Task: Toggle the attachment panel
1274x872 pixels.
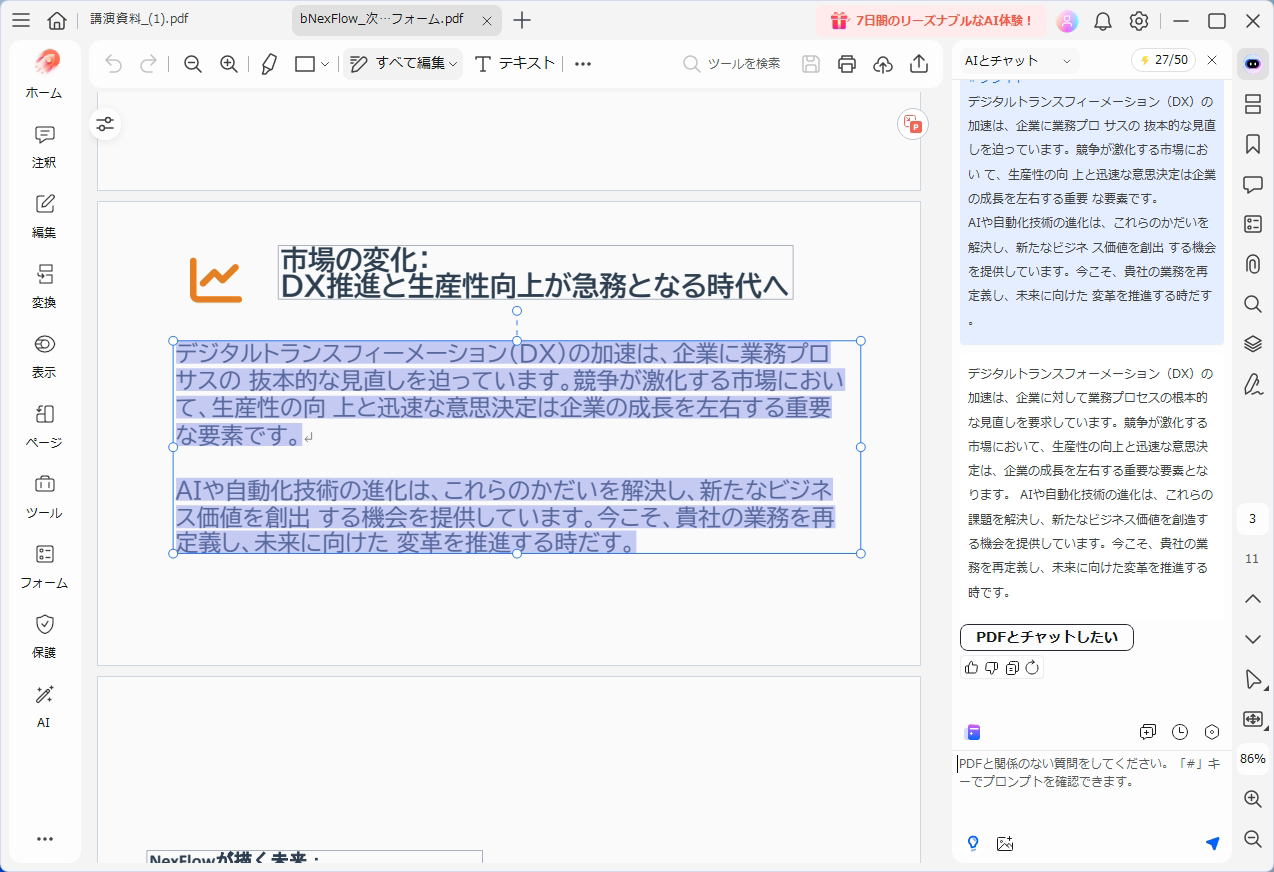Action: pyautogui.click(x=1252, y=263)
